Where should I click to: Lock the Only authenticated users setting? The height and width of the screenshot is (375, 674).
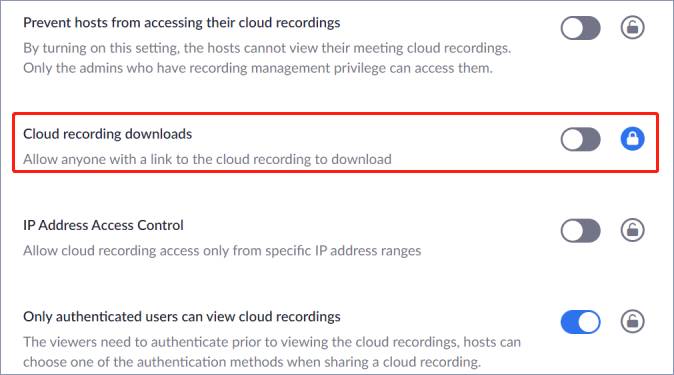(632, 321)
